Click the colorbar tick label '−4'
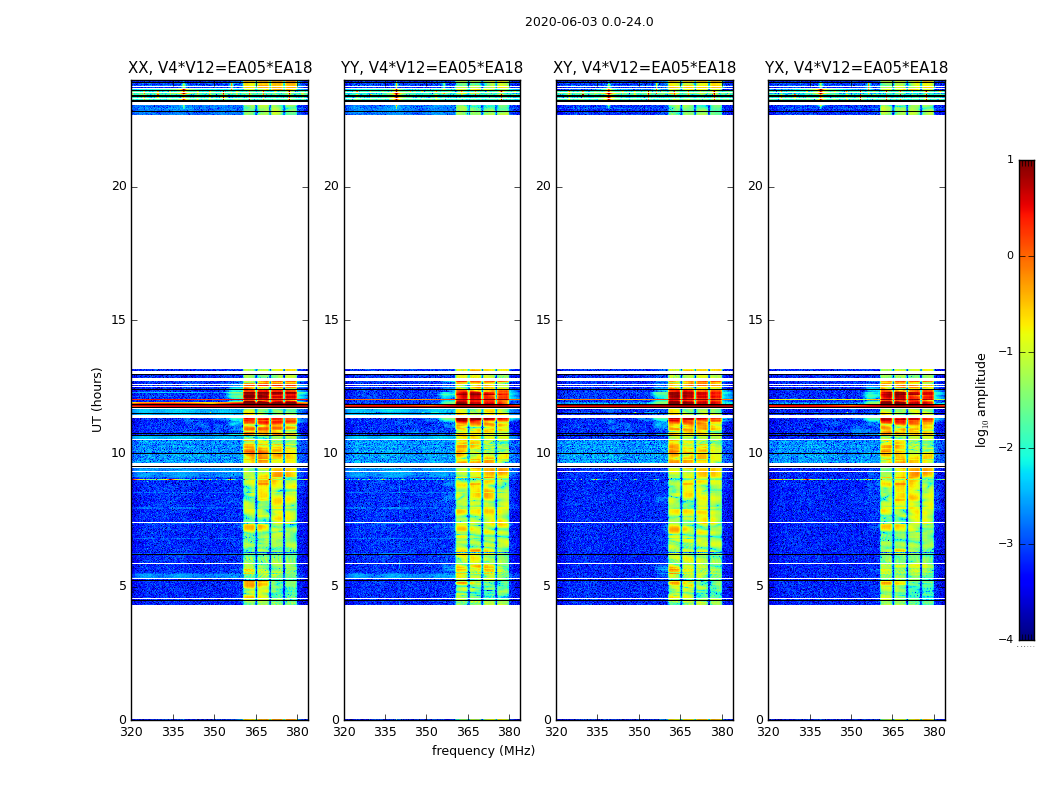The image size is (1050, 800). [1007, 640]
